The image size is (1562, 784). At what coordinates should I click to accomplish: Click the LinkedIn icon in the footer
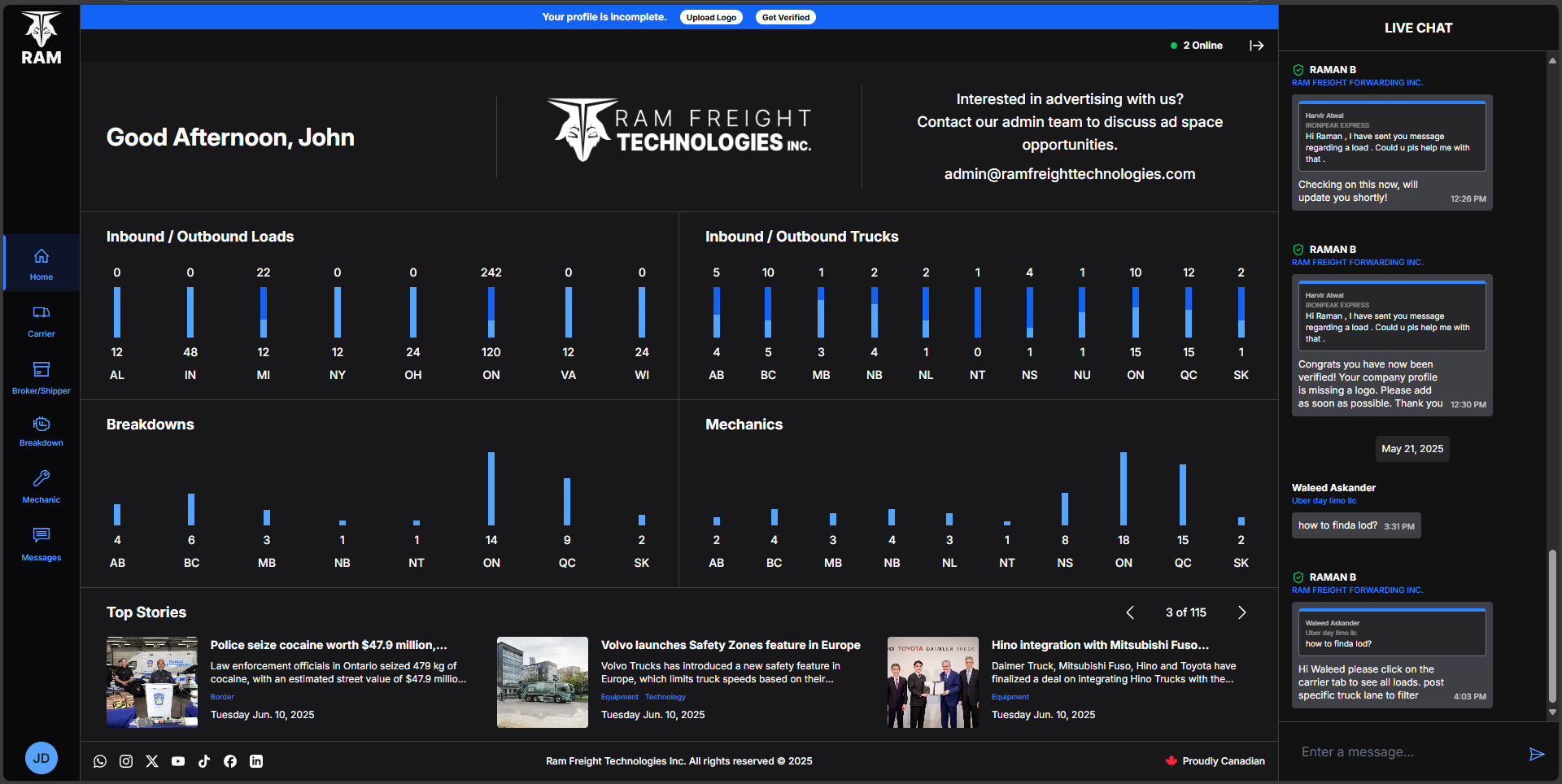(256, 761)
